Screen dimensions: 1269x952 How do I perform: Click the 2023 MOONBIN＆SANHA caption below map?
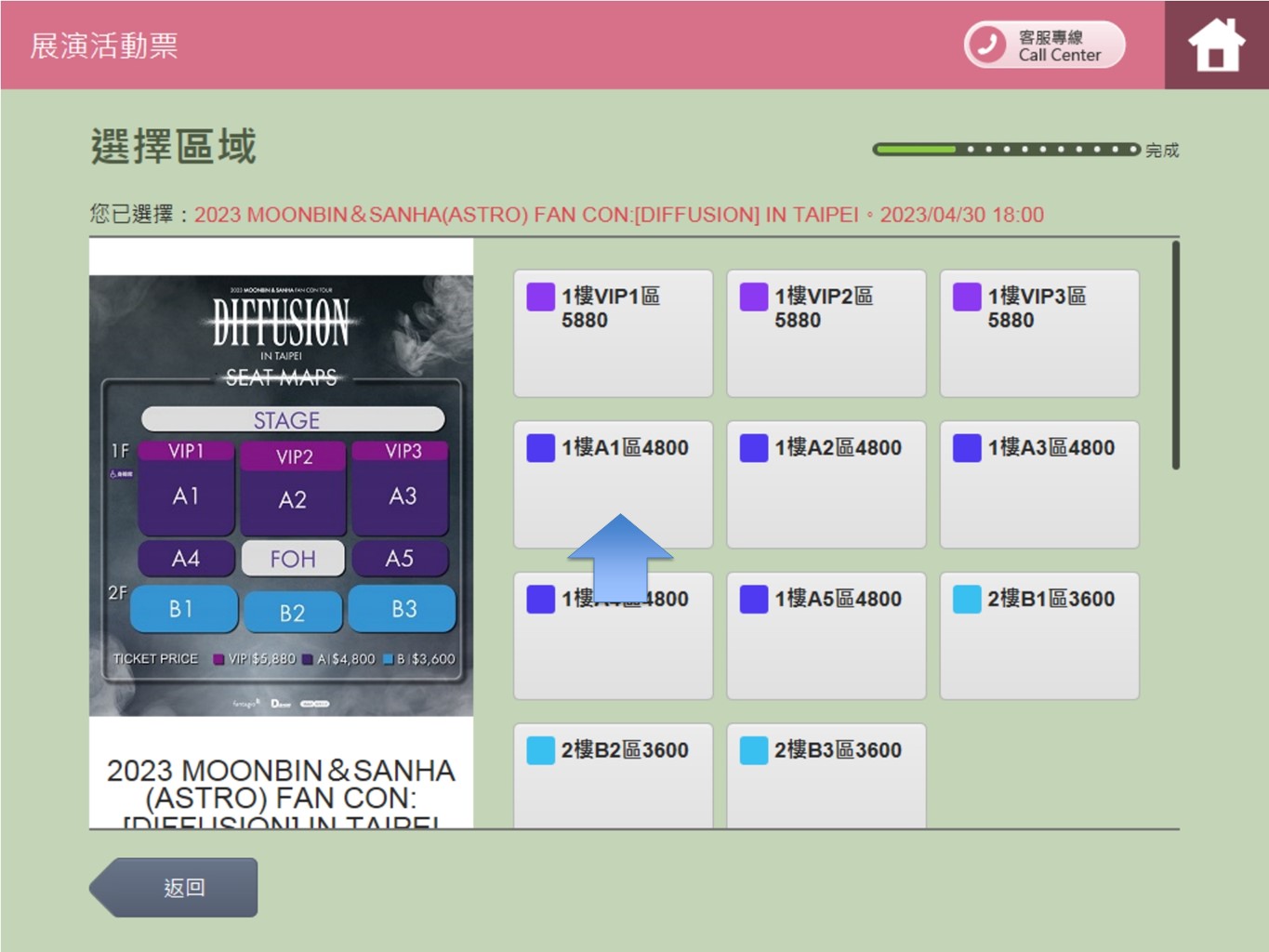(x=281, y=795)
